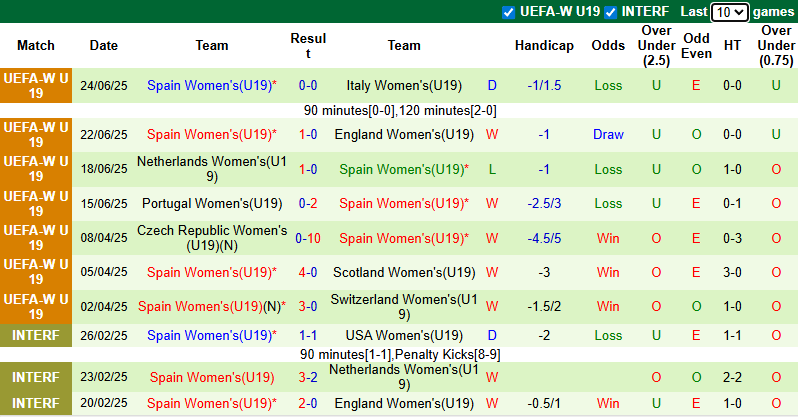The width and height of the screenshot is (798, 417).
Task: Click the INTERF label on 26/02/25 row
Action: click(x=36, y=335)
